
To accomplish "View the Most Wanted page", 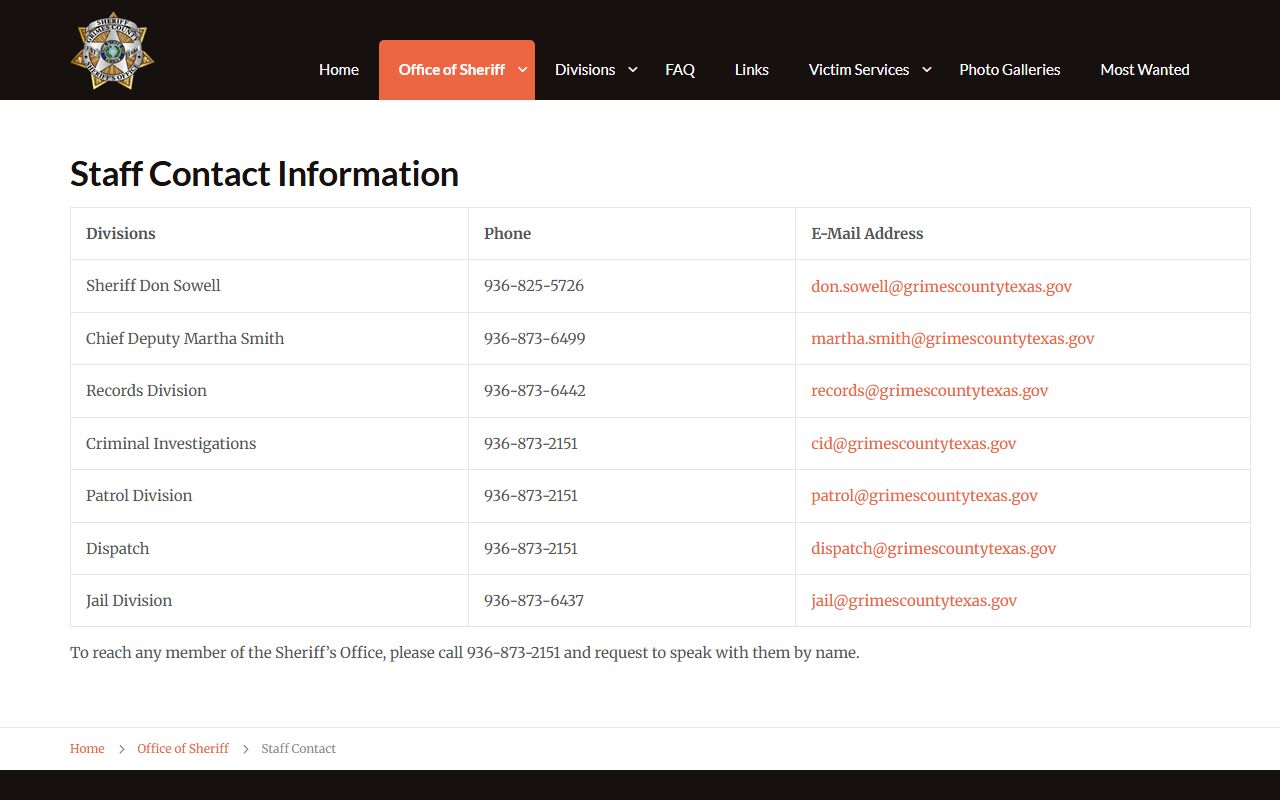I will pos(1145,69).
